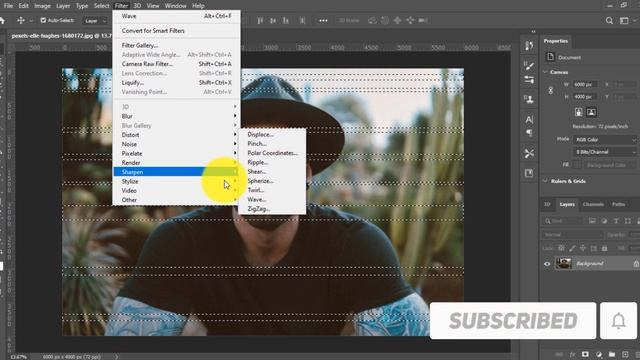Image resolution: width=640 pixels, height=360 pixels.
Task: Open the 8 Bits/Channel dropdown
Action: pos(604,152)
